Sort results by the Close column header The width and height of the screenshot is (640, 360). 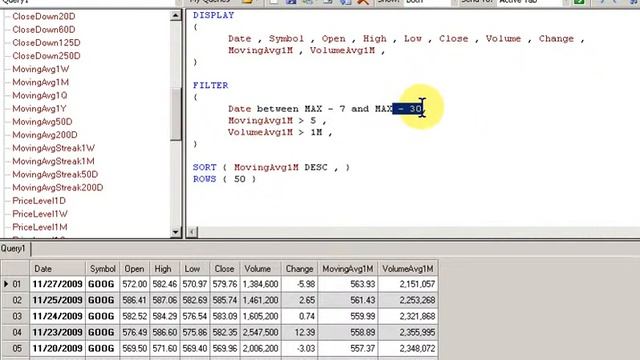tap(224, 269)
